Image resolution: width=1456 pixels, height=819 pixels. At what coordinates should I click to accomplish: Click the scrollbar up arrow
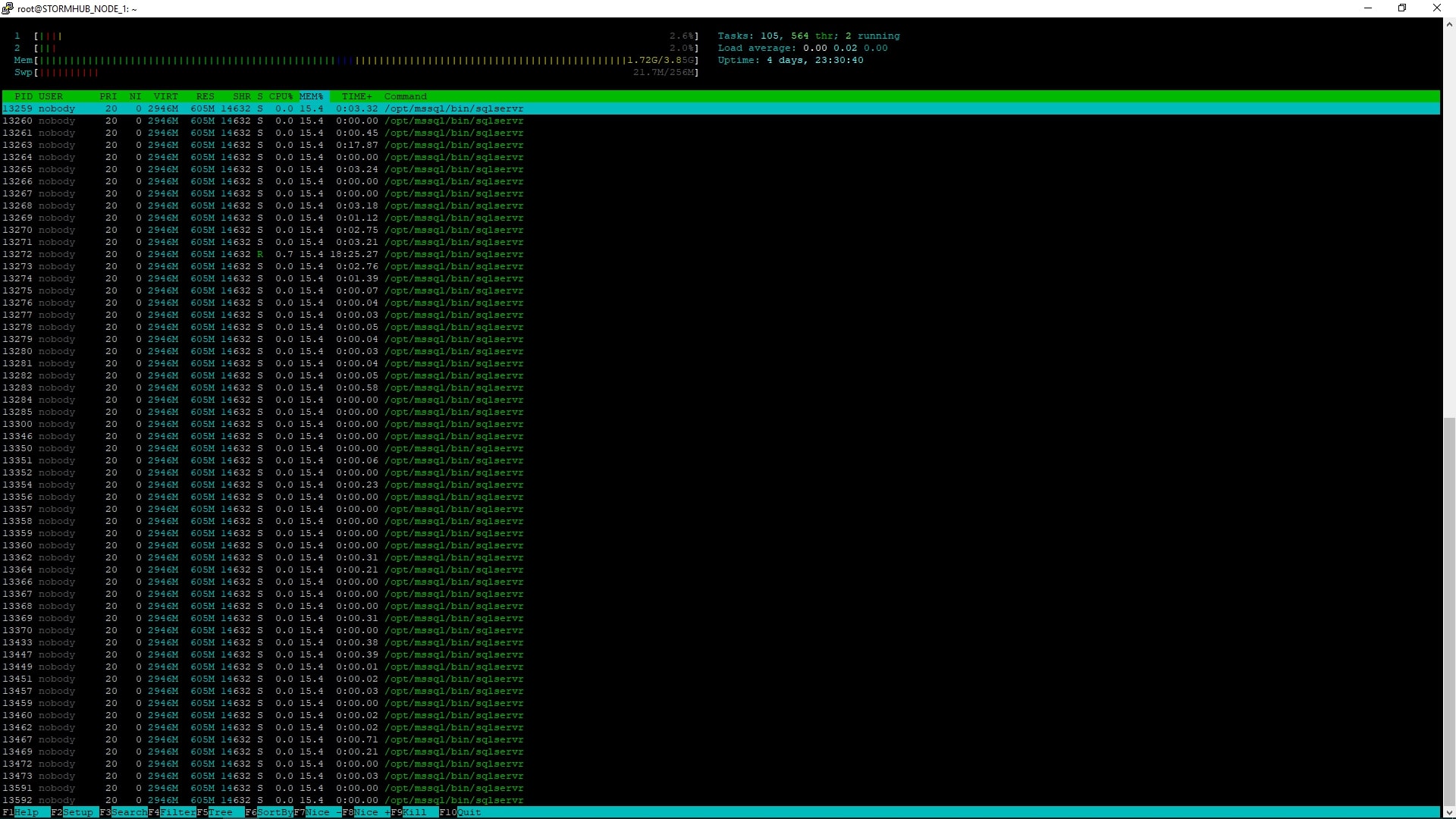[x=1448, y=24]
